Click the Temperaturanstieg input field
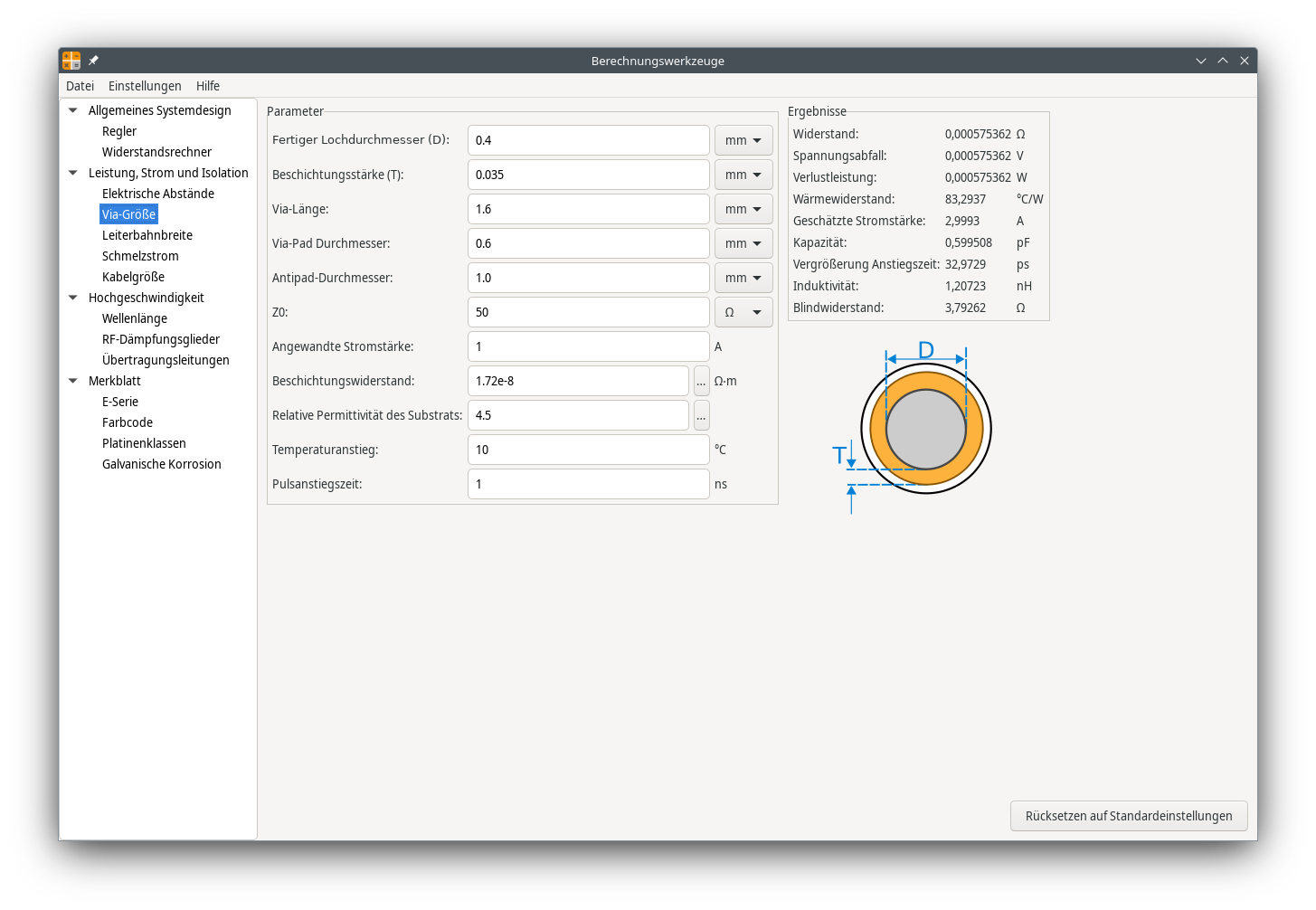1316x910 pixels. tap(588, 450)
